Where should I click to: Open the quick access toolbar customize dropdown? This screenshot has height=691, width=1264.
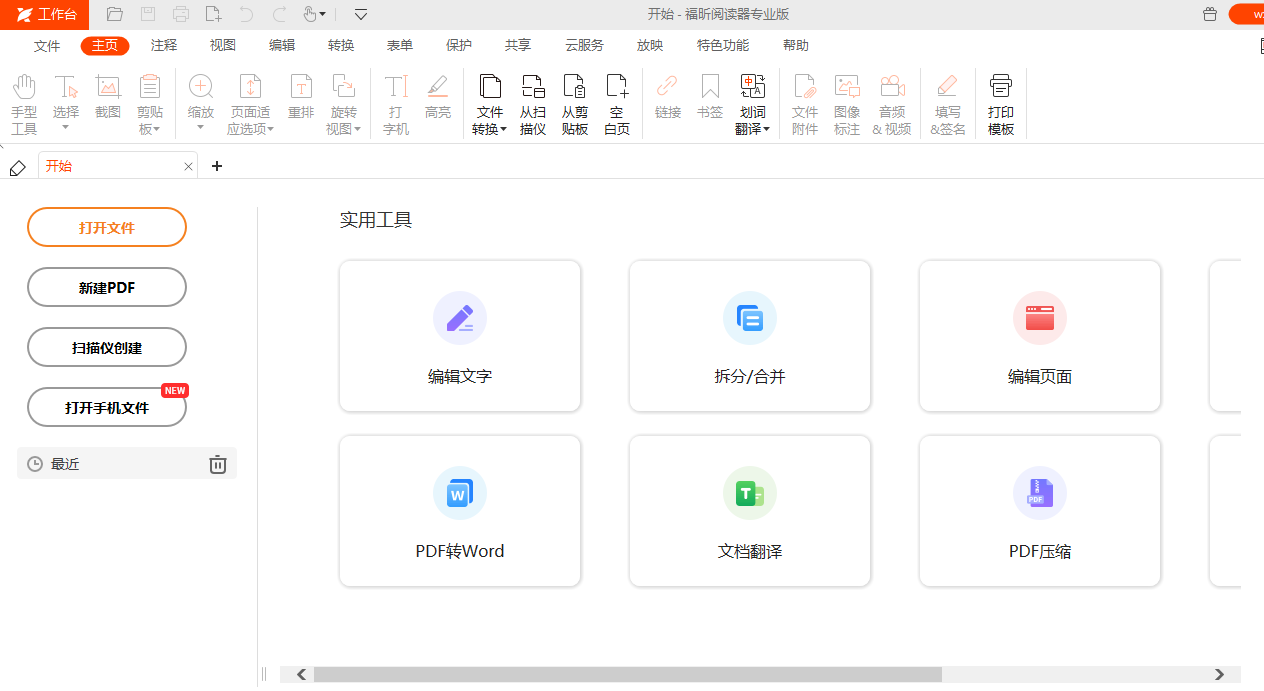[361, 14]
